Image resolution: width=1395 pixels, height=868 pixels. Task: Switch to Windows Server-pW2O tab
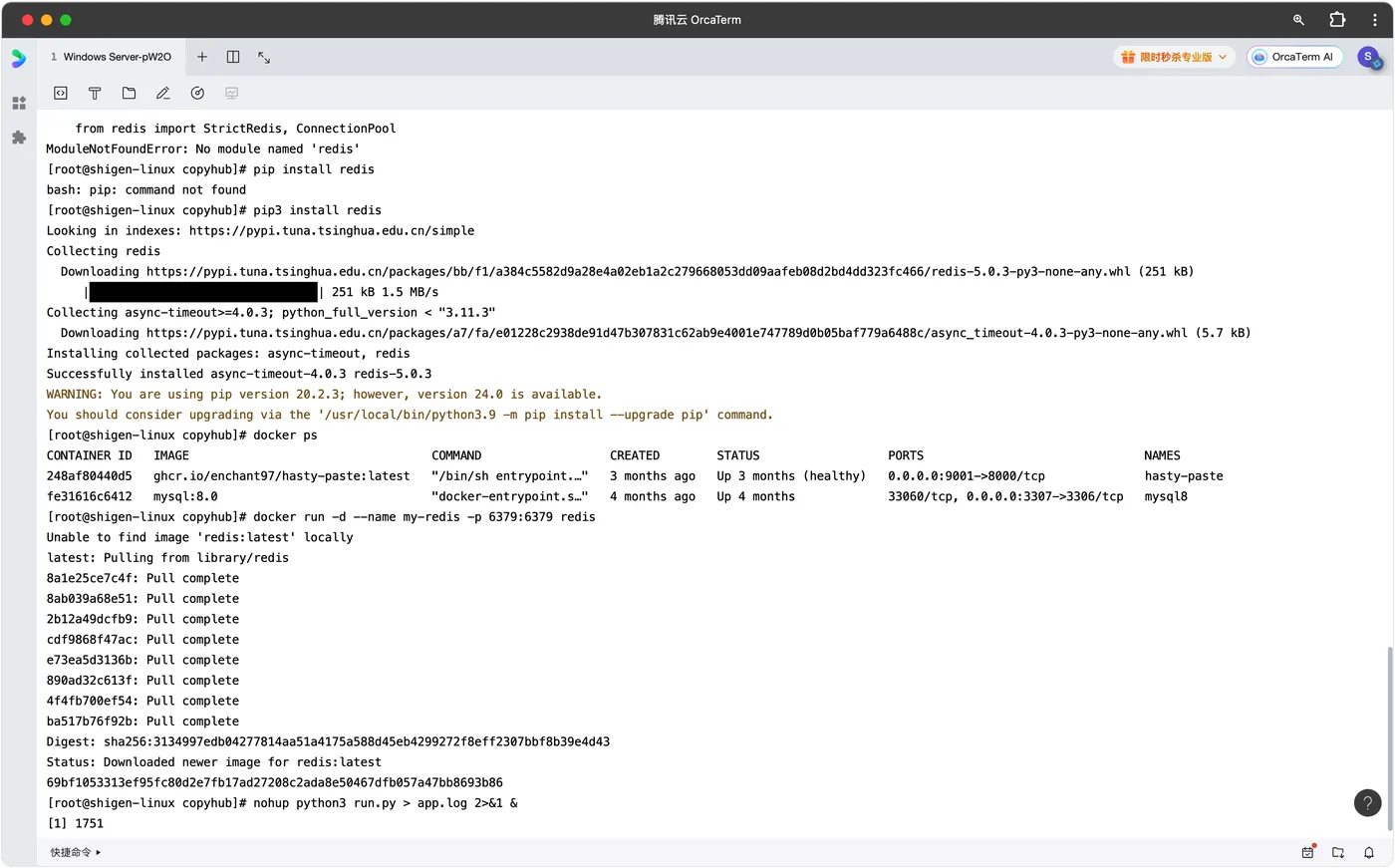[x=112, y=57]
